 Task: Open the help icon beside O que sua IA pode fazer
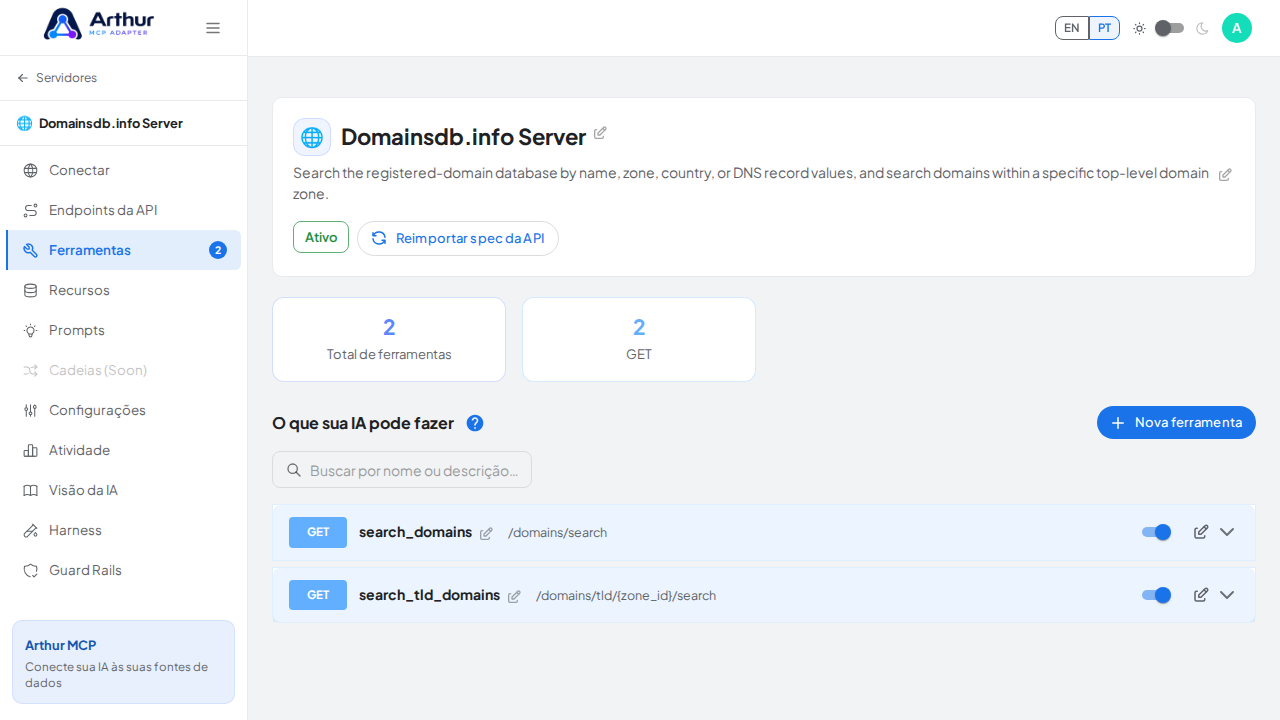pyautogui.click(x=475, y=423)
